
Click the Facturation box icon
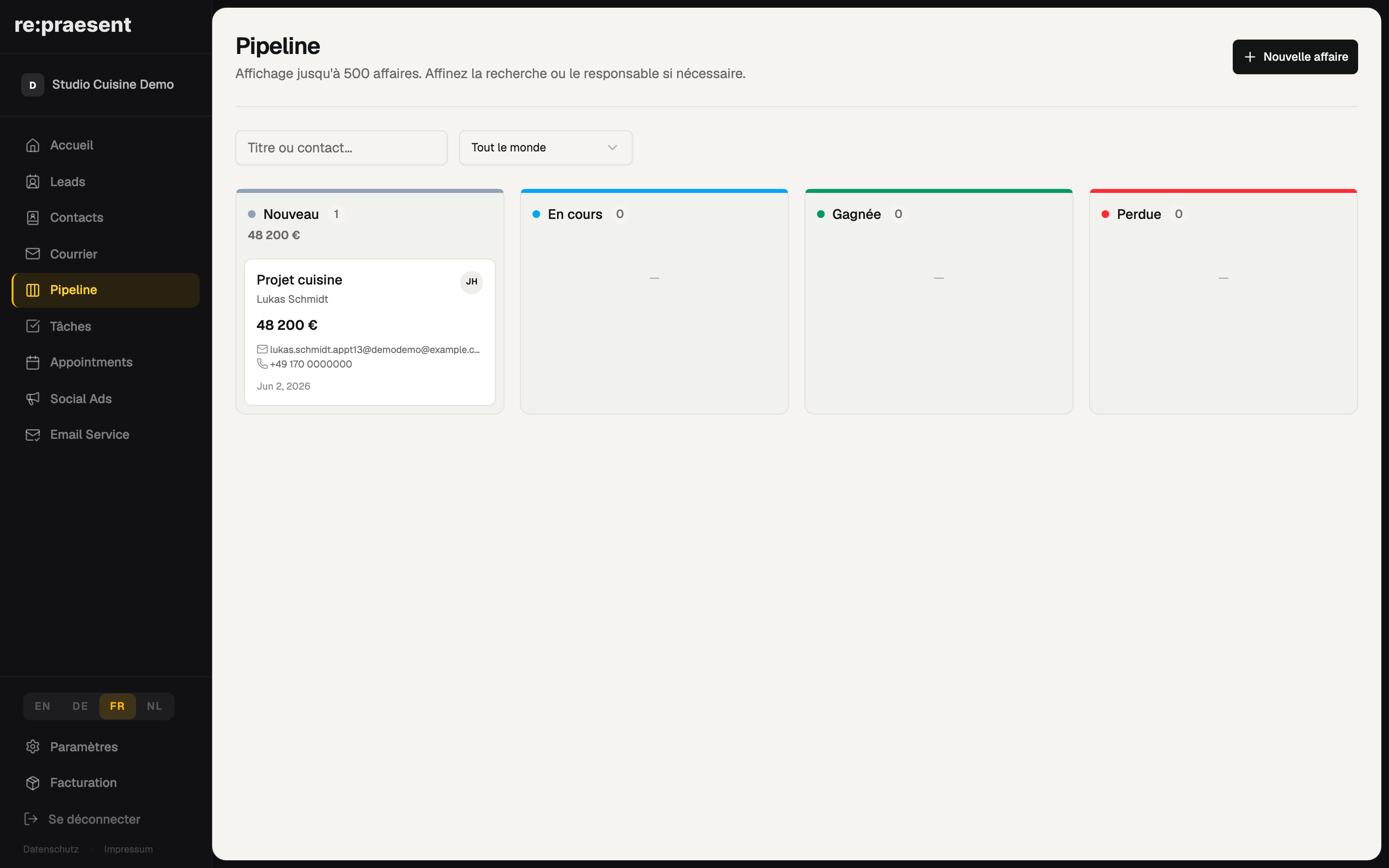[x=33, y=783]
